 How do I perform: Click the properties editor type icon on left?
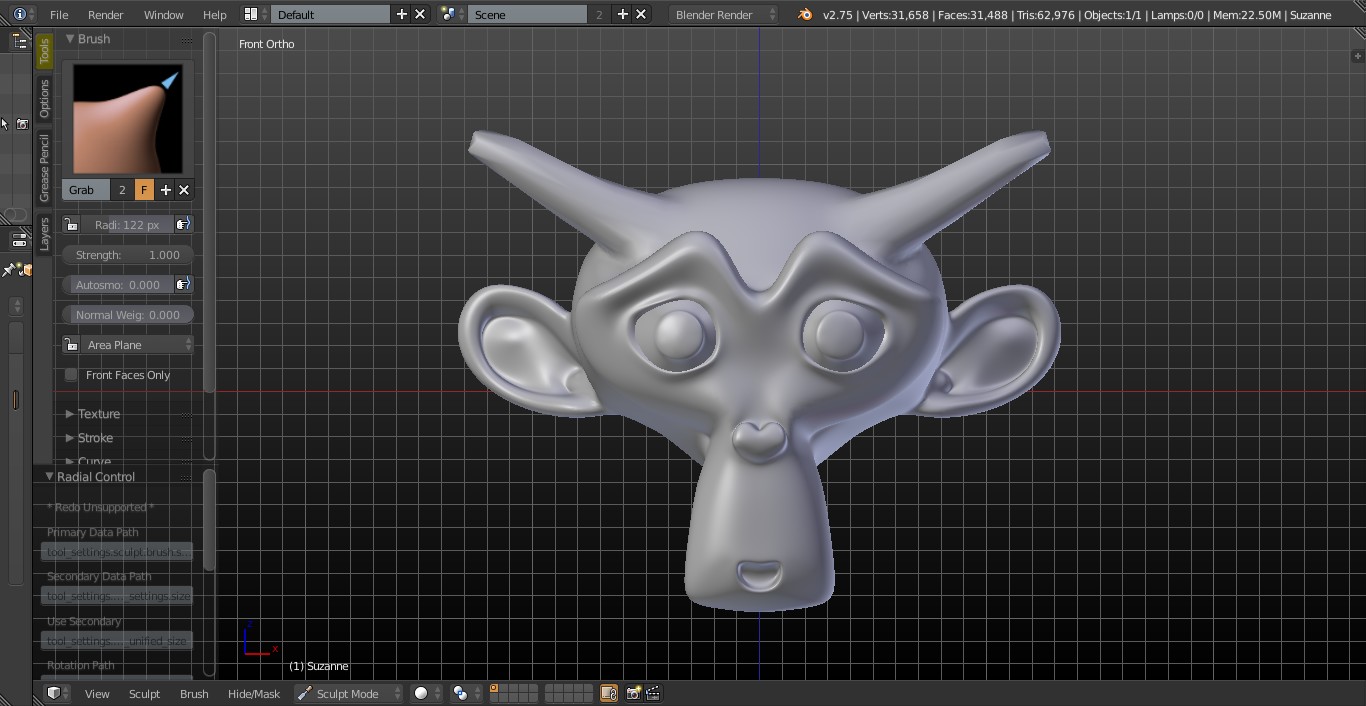pos(18,240)
